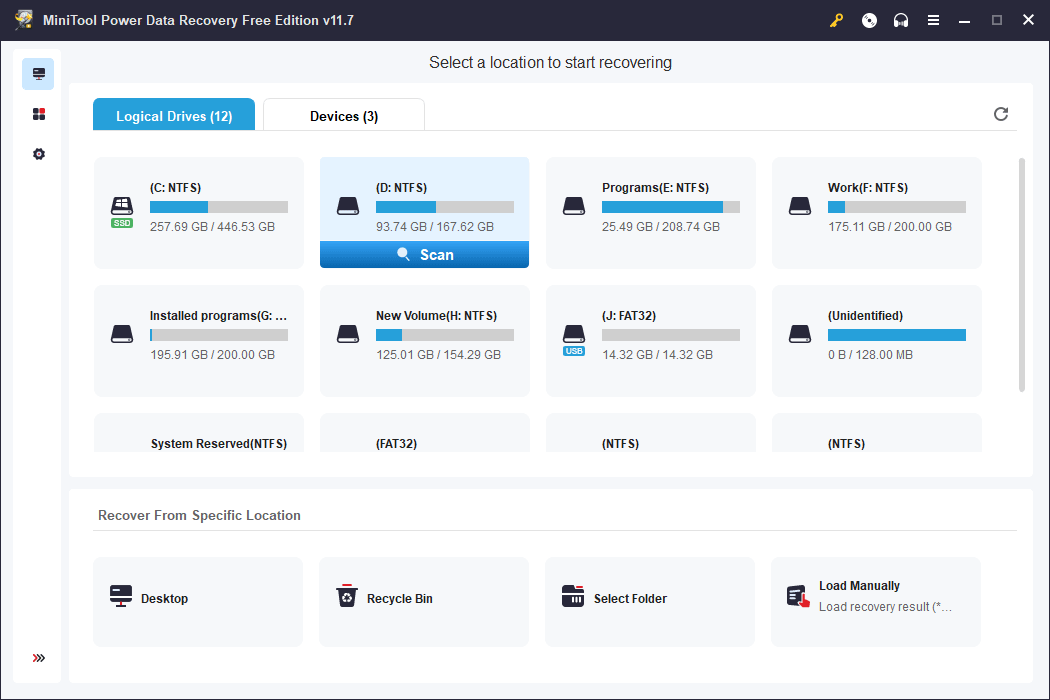The image size is (1050, 700).
Task: Select the This PC sidebar icon
Action: pyautogui.click(x=39, y=74)
